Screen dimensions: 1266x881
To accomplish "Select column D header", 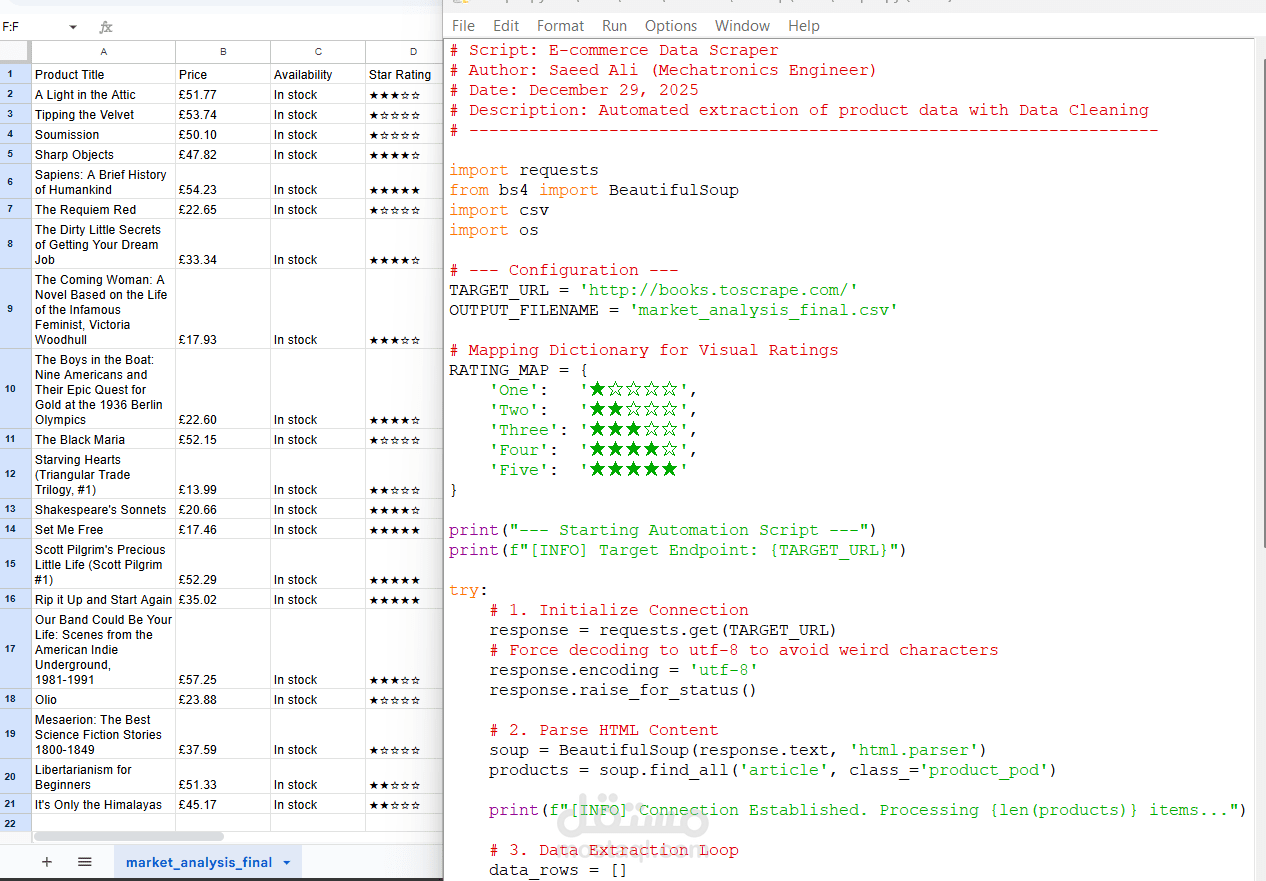I will pos(404,51).
